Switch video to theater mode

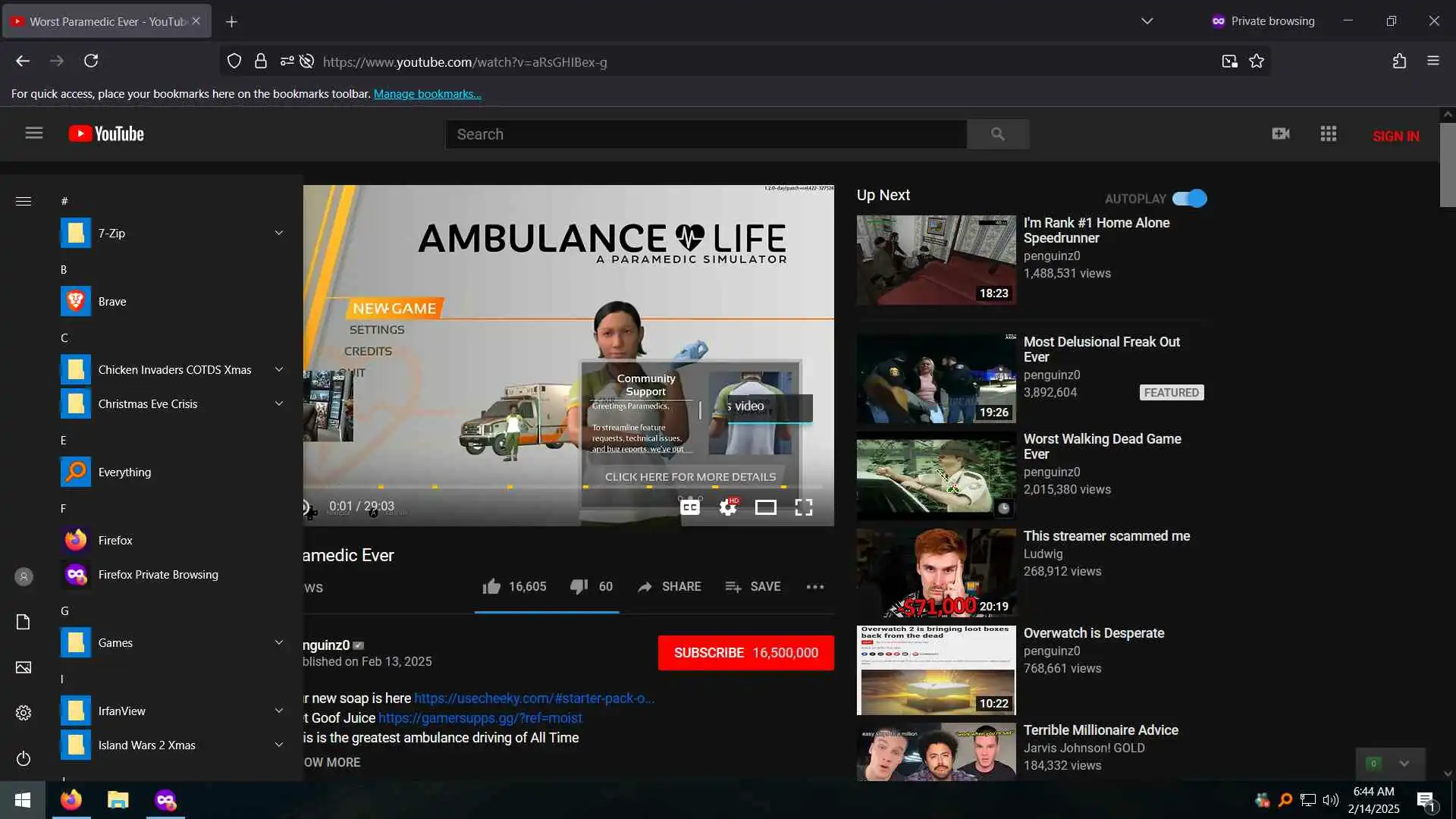[x=765, y=507]
